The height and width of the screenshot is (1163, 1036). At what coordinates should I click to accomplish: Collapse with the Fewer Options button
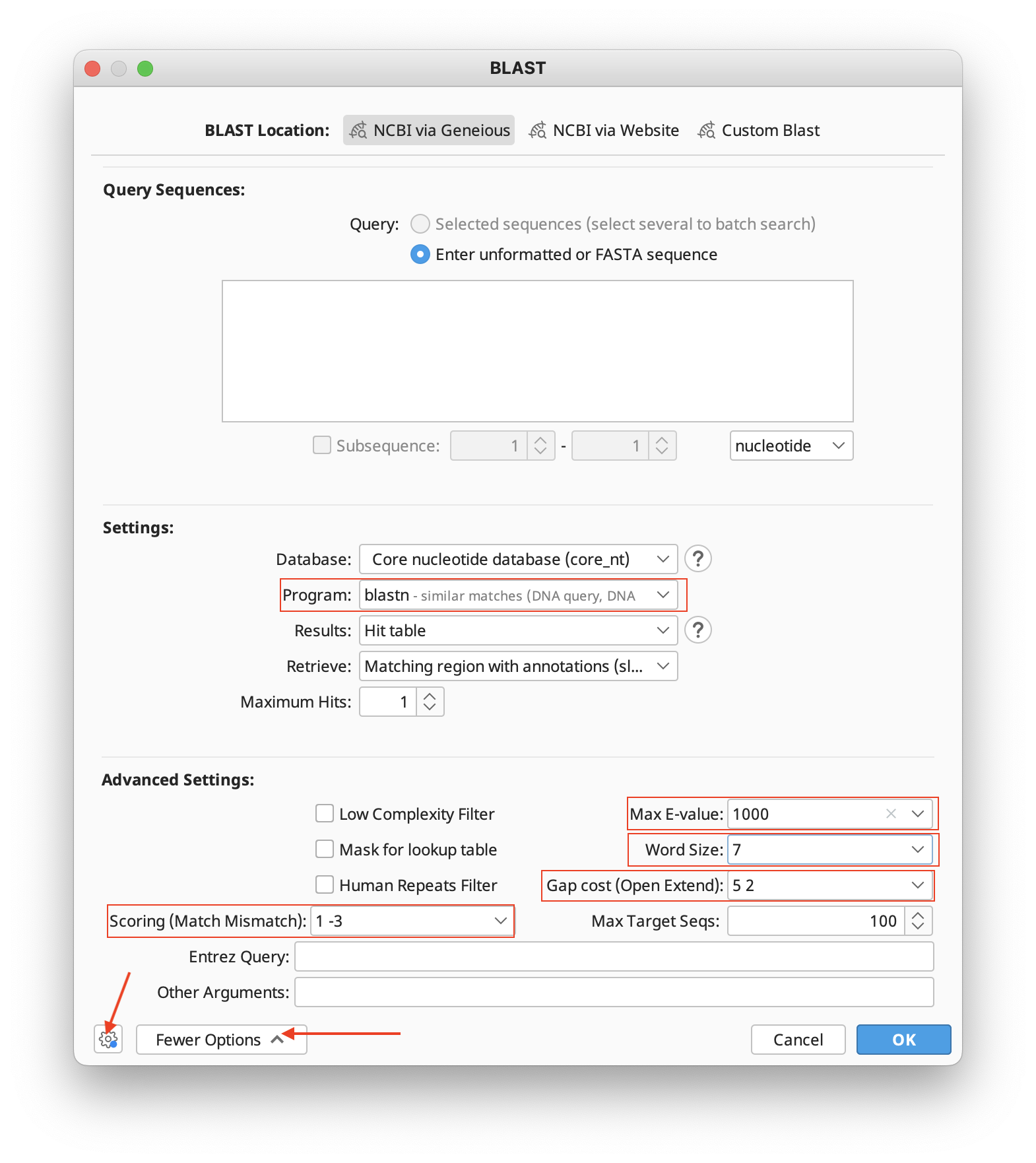[x=221, y=1040]
